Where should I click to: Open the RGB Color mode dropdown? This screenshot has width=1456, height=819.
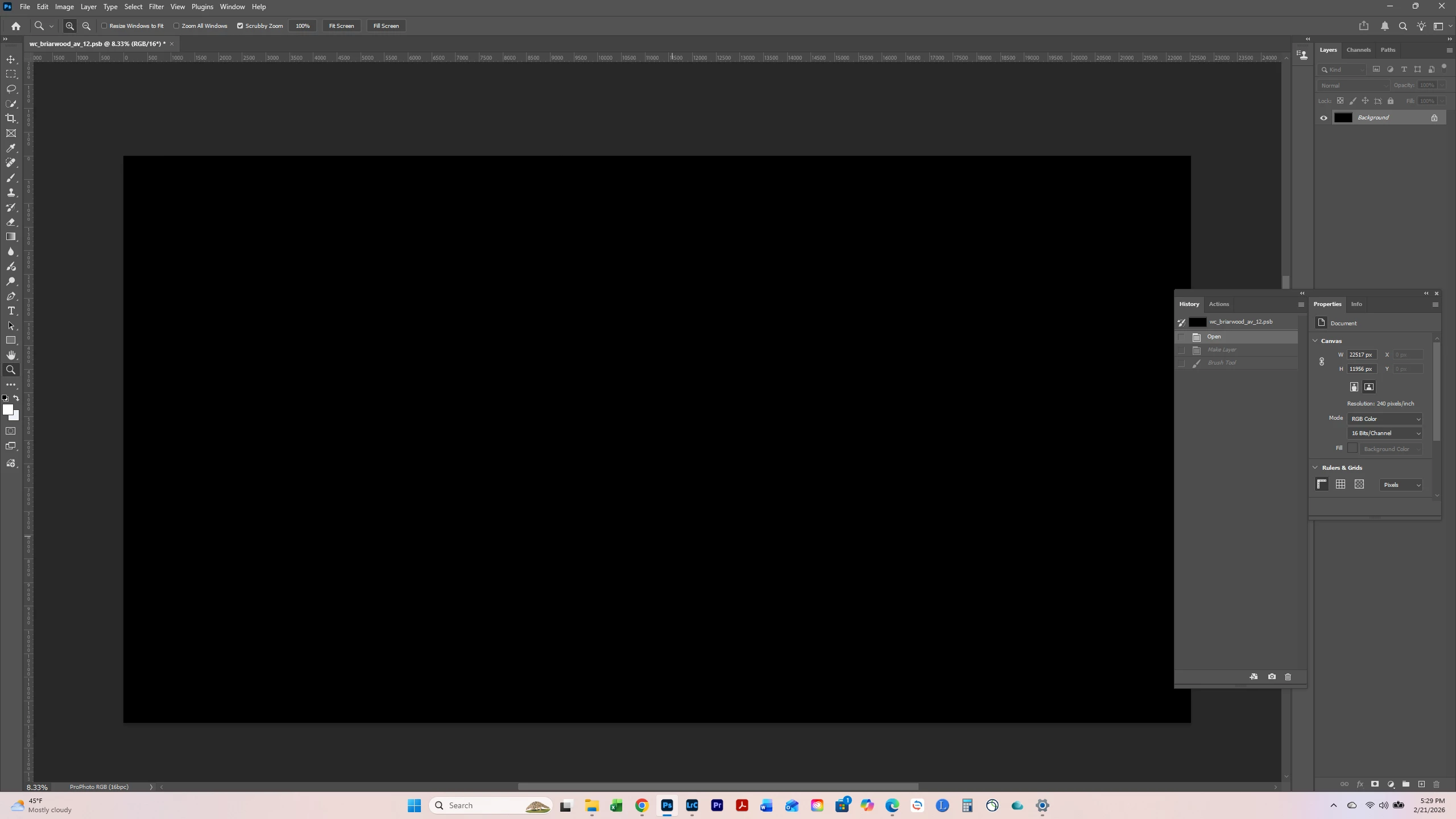pos(1384,419)
